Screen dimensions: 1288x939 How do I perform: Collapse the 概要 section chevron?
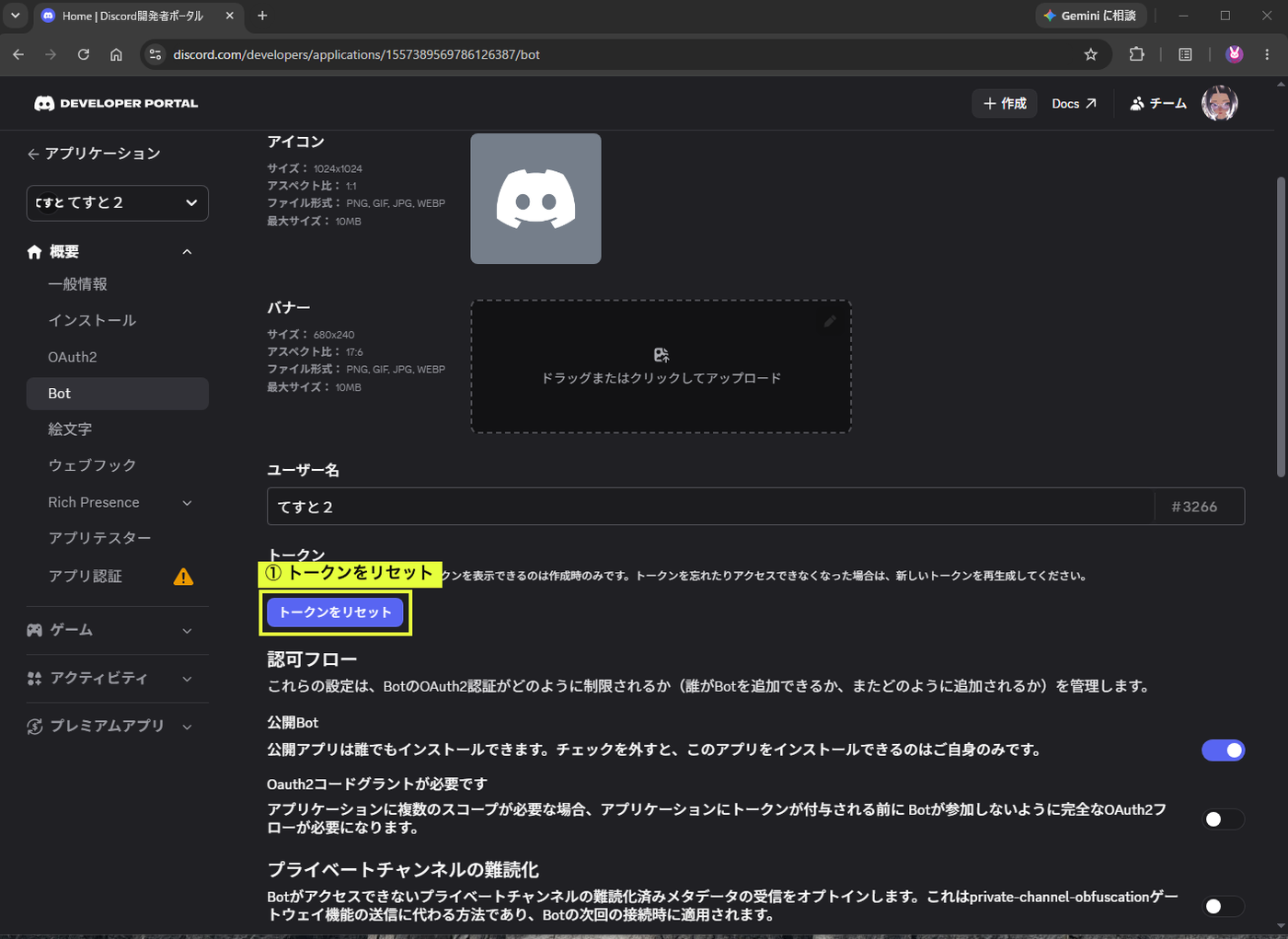[x=187, y=252]
